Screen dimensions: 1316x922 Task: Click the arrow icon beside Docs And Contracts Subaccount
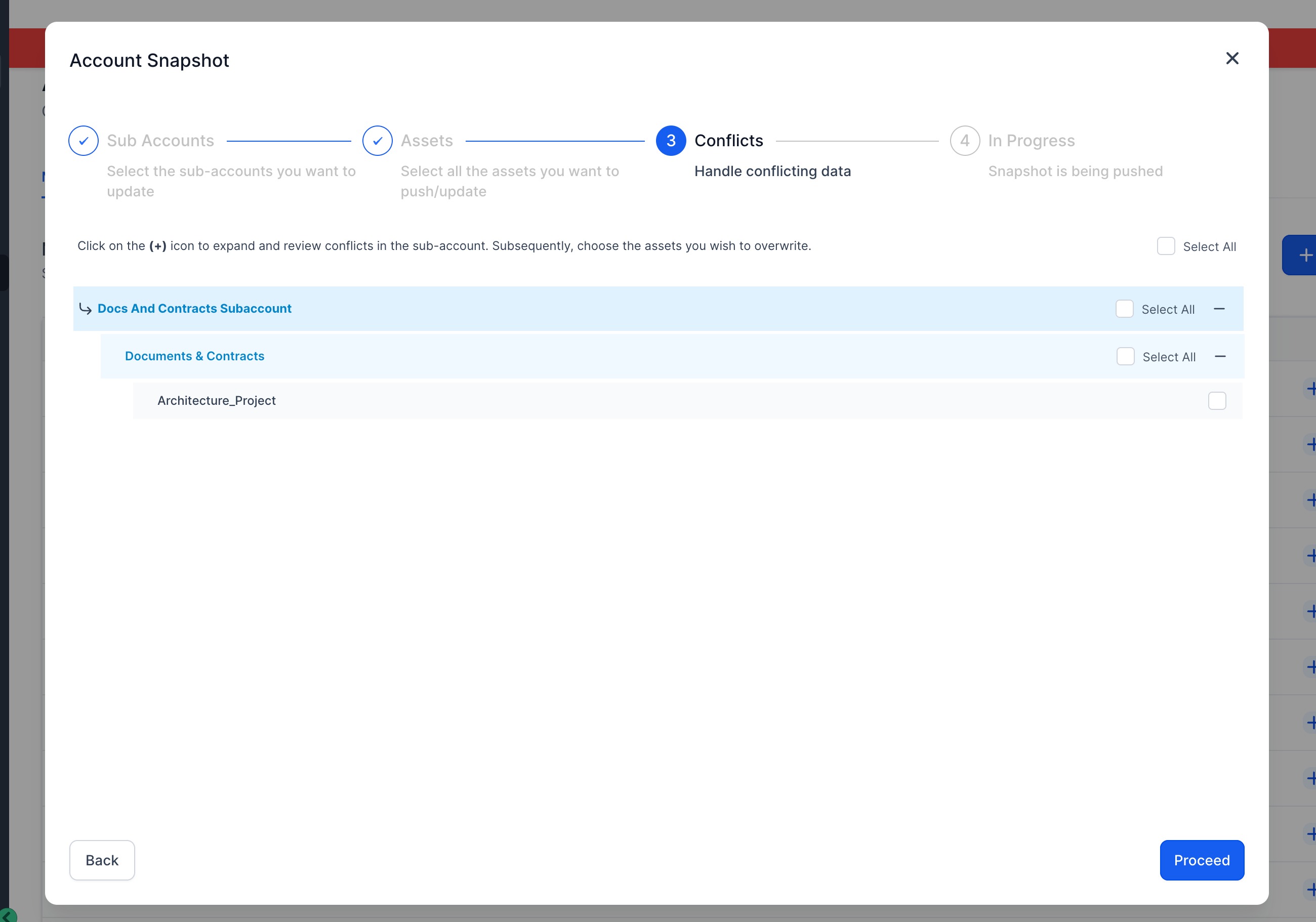[86, 309]
